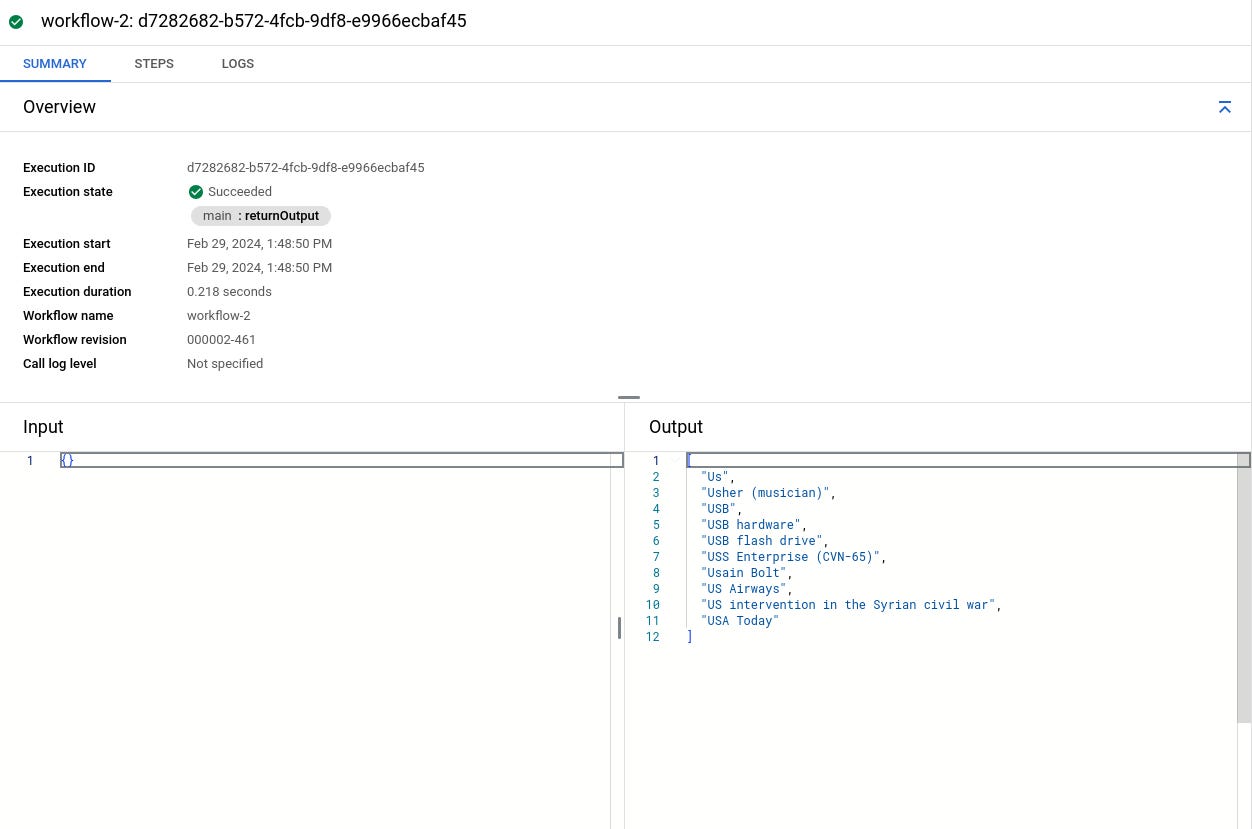
Task: Click the 0.218 seconds duration value
Action: [x=229, y=292]
